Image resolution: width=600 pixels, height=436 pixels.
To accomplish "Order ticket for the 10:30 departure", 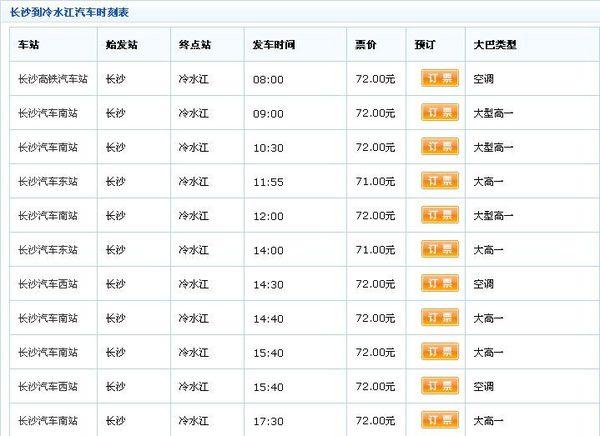I will pyautogui.click(x=440, y=147).
